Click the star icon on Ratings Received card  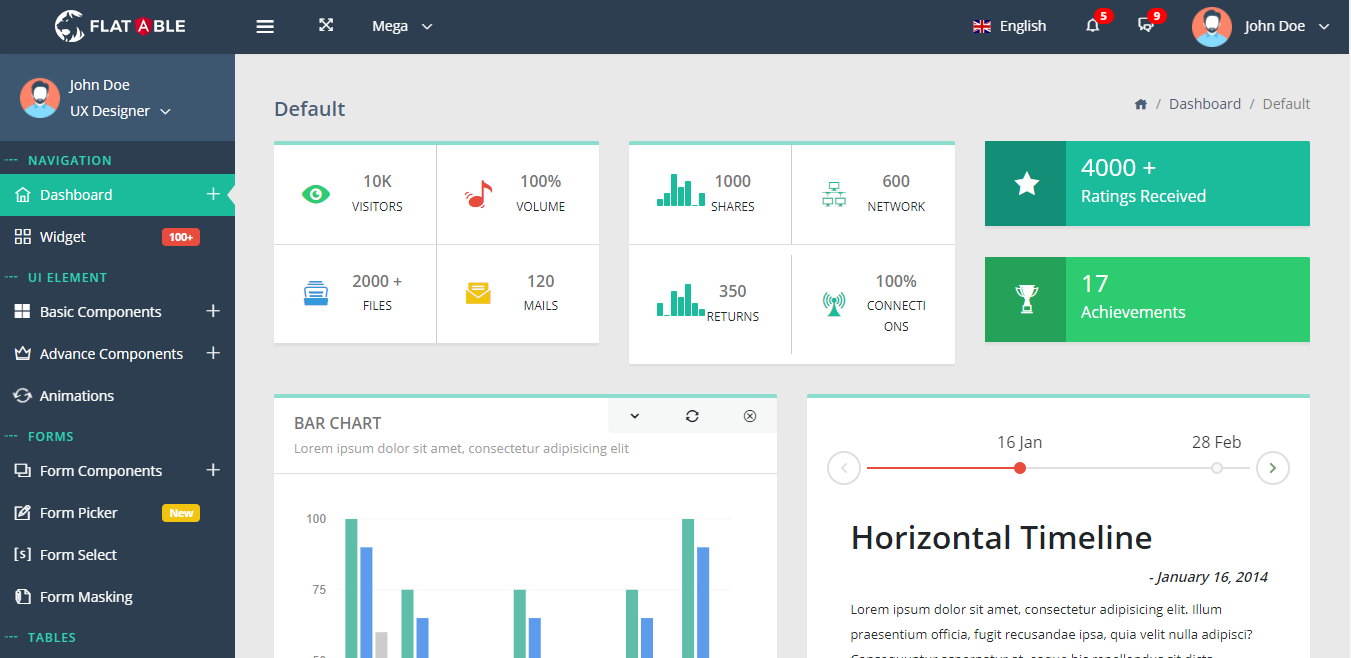(x=1026, y=183)
